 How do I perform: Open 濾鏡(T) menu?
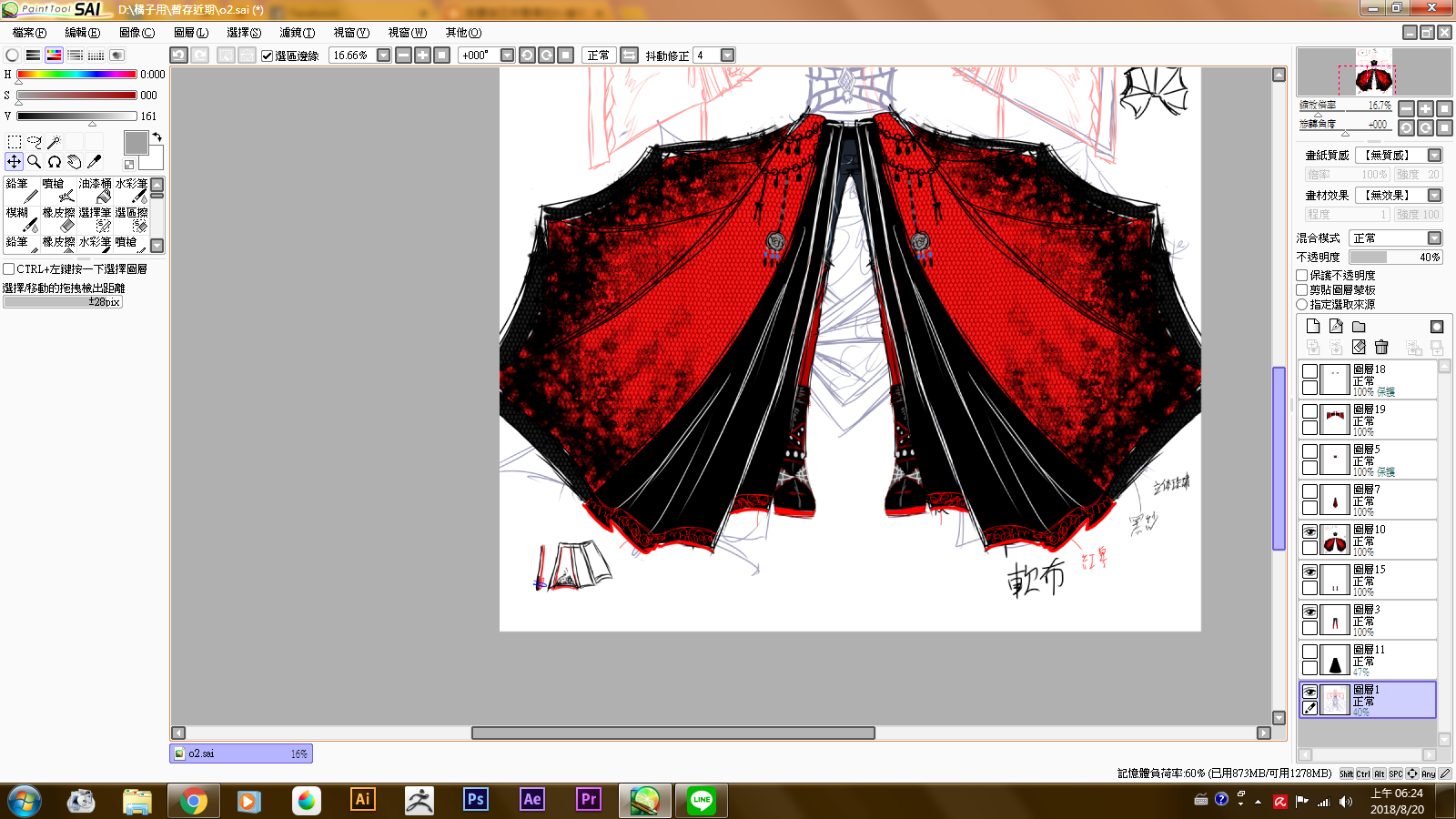297,33
